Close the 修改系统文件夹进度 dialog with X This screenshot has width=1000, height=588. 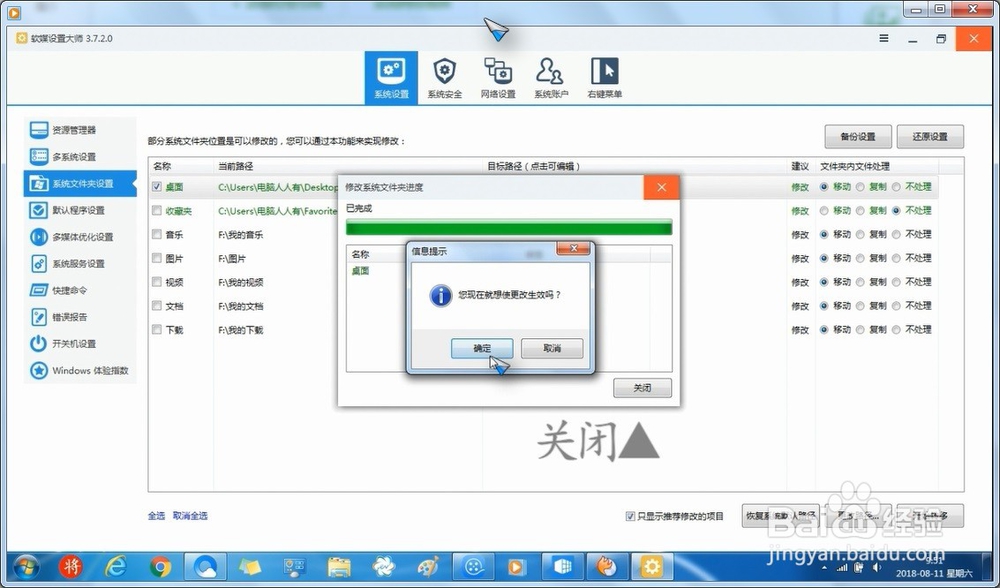[x=661, y=187]
